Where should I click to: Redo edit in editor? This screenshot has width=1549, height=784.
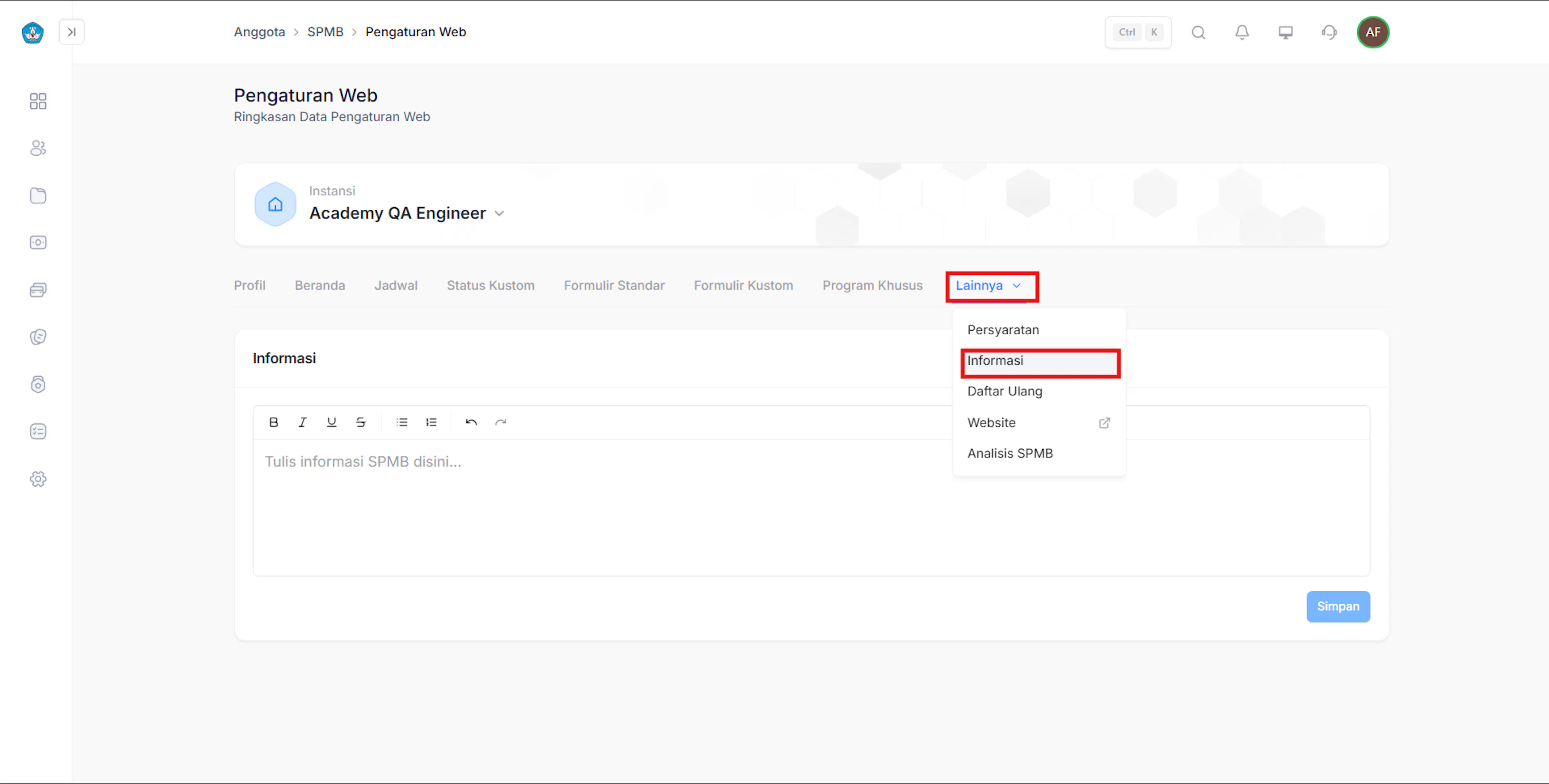pos(500,422)
